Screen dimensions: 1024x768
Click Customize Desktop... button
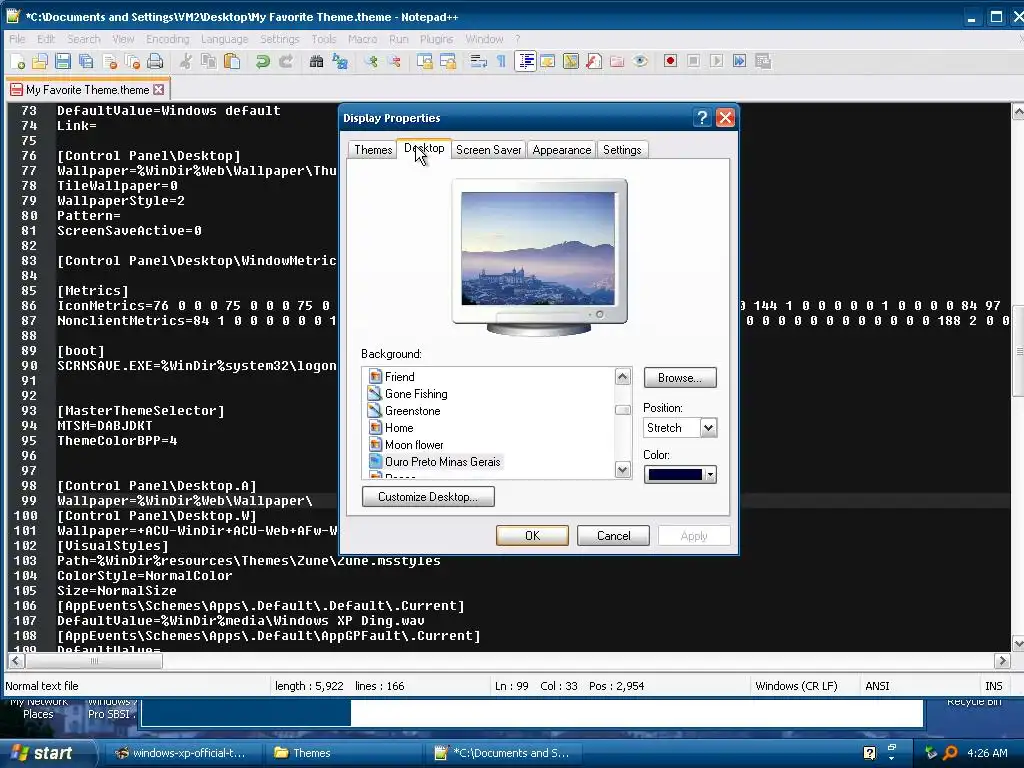(x=428, y=496)
